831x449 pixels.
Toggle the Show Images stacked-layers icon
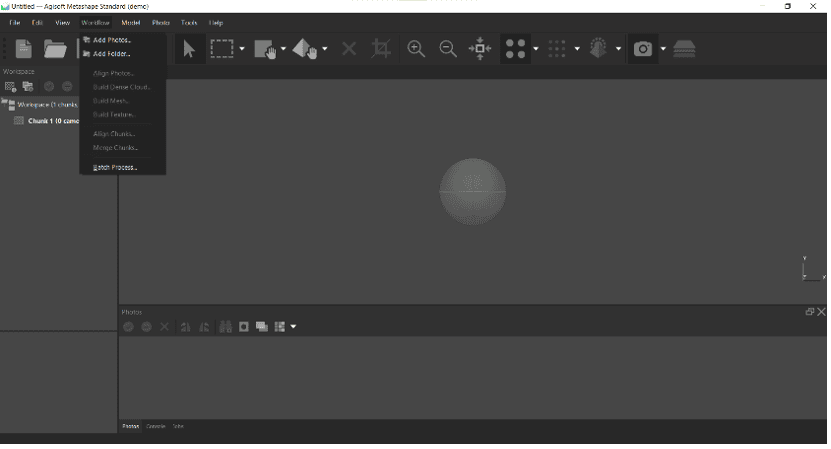pos(684,49)
